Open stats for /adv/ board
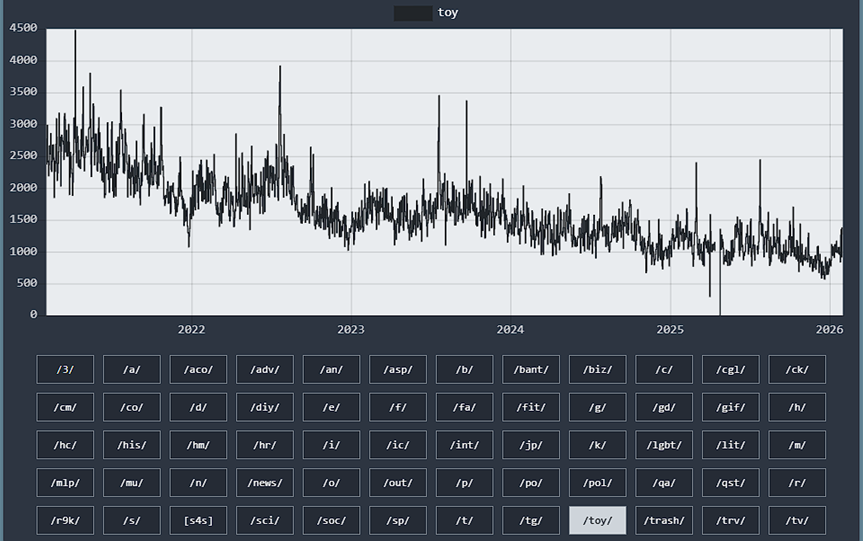The width and height of the screenshot is (863, 541). click(x=265, y=369)
